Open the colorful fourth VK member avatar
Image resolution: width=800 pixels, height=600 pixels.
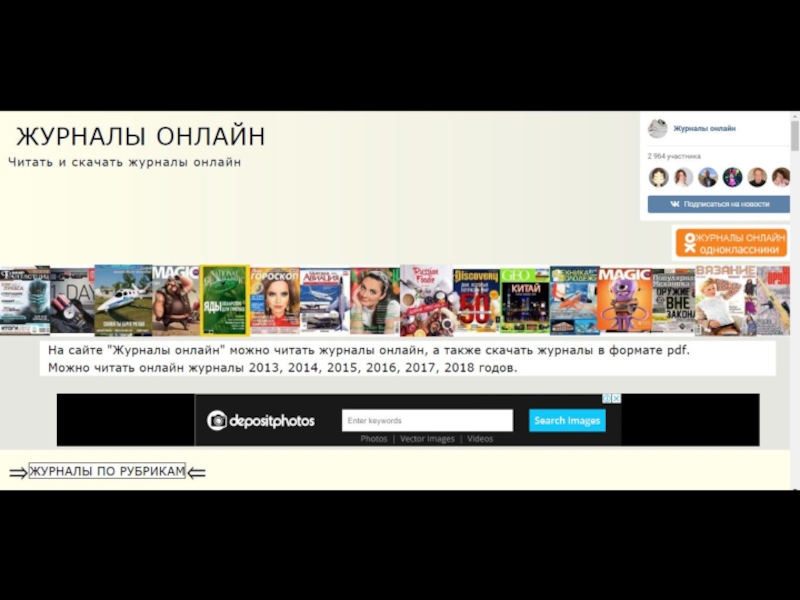(733, 177)
